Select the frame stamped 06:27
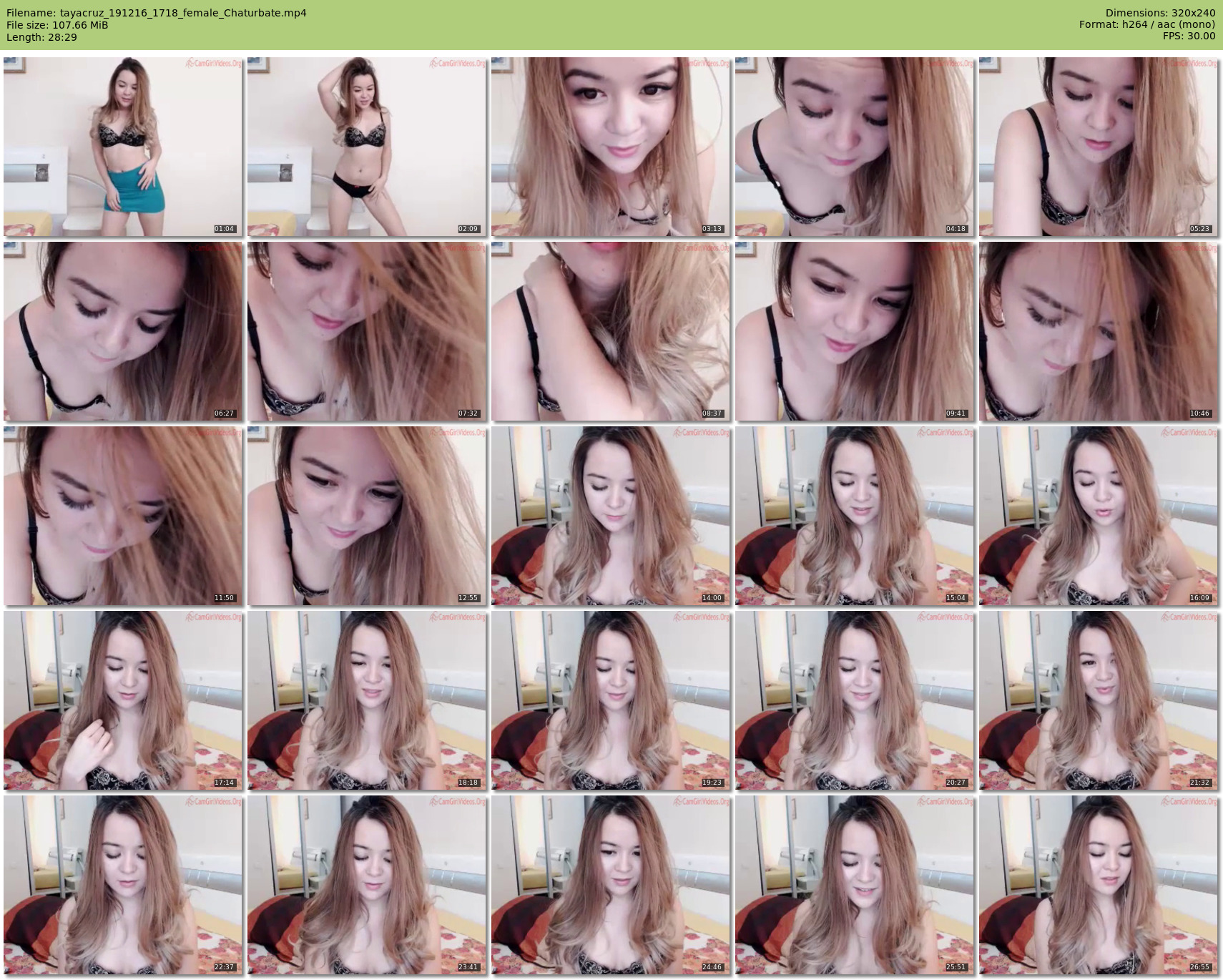1223x980 pixels. coord(123,331)
